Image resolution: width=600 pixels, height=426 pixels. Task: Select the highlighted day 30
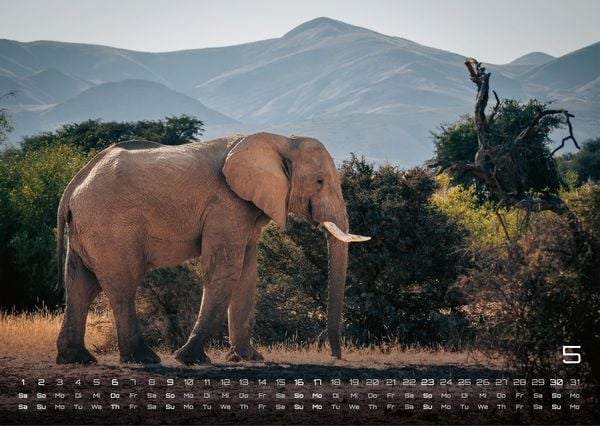coord(556,382)
